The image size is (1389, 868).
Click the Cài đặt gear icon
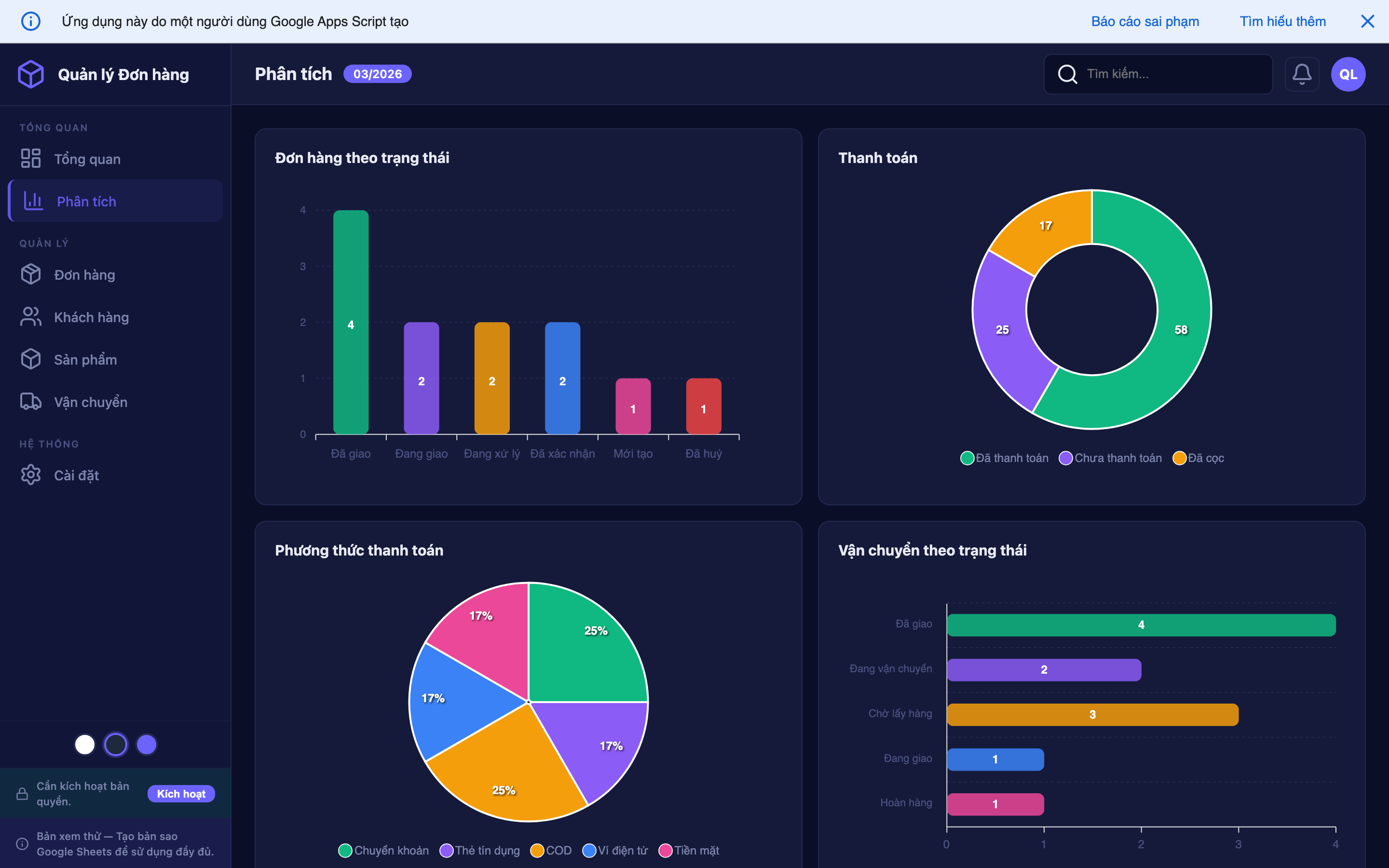(x=31, y=475)
